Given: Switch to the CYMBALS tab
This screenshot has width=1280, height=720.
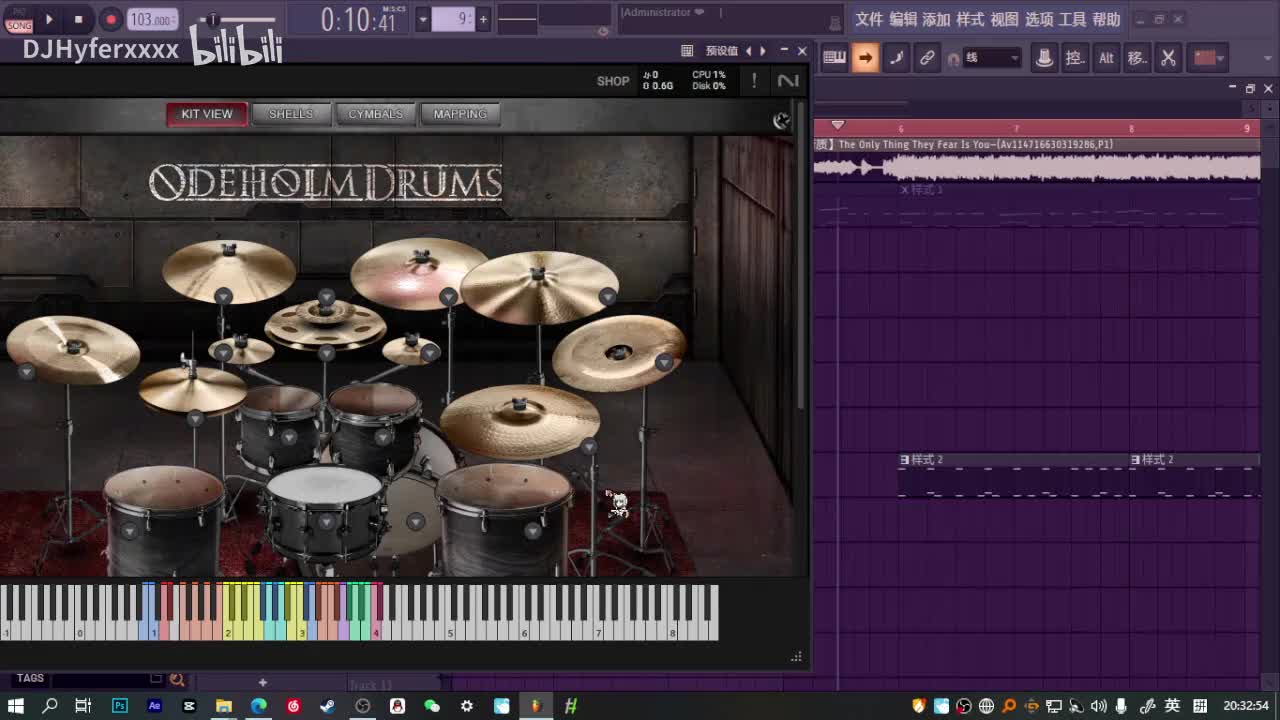Looking at the screenshot, I should tap(376, 114).
